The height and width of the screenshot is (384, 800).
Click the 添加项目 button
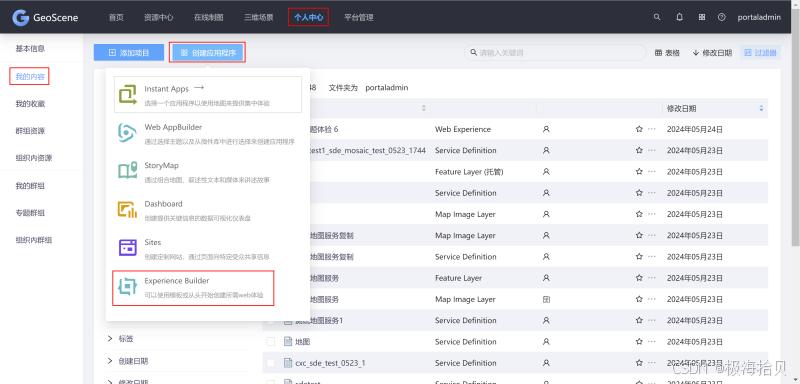tap(129, 53)
